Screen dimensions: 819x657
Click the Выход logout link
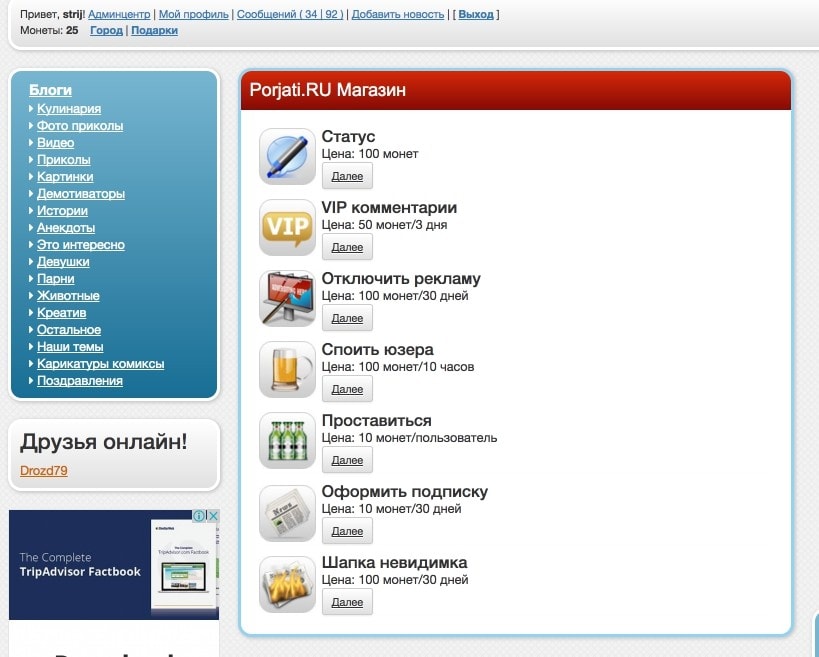[x=476, y=15]
